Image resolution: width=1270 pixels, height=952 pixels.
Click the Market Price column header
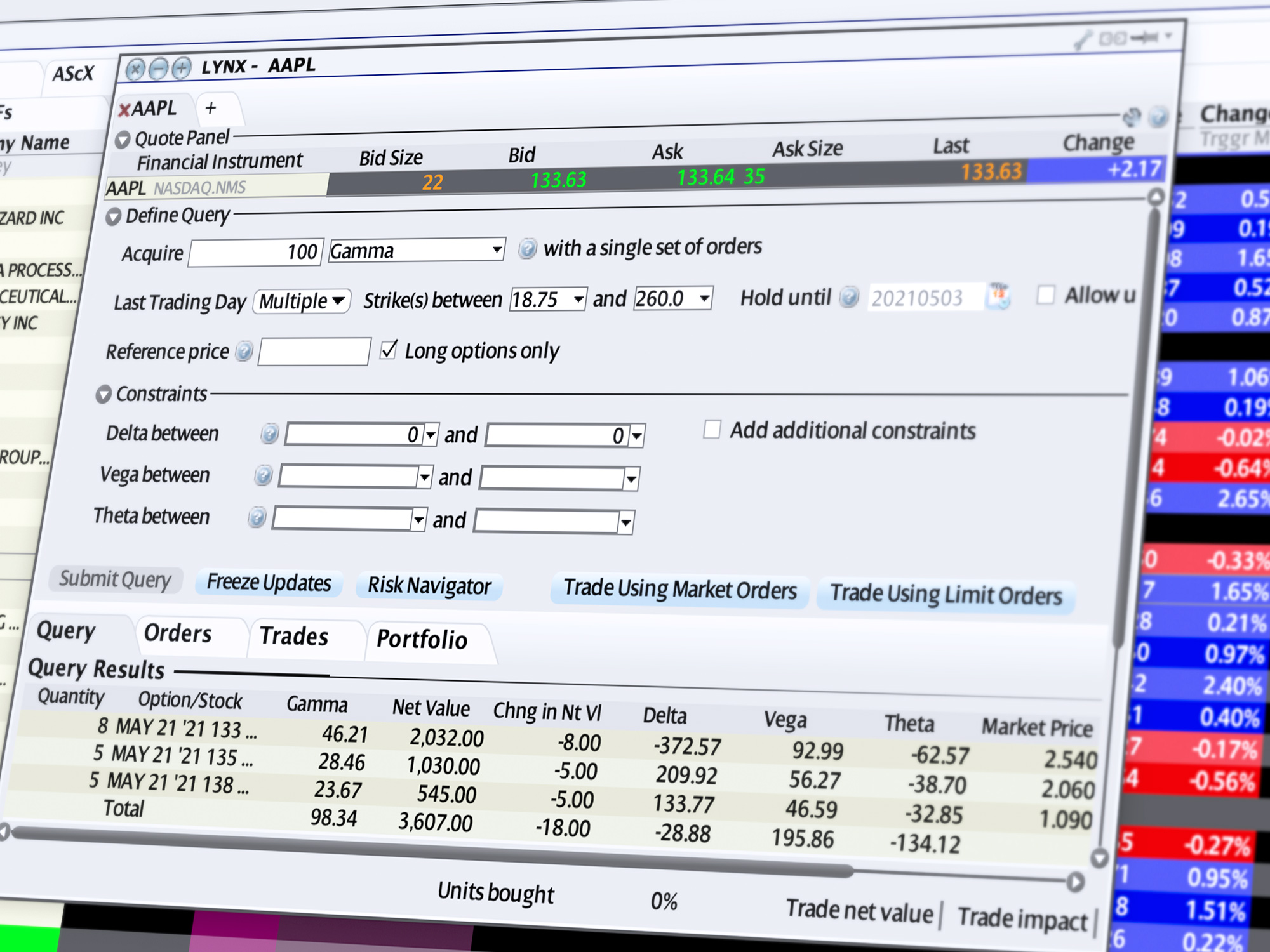(x=1037, y=728)
